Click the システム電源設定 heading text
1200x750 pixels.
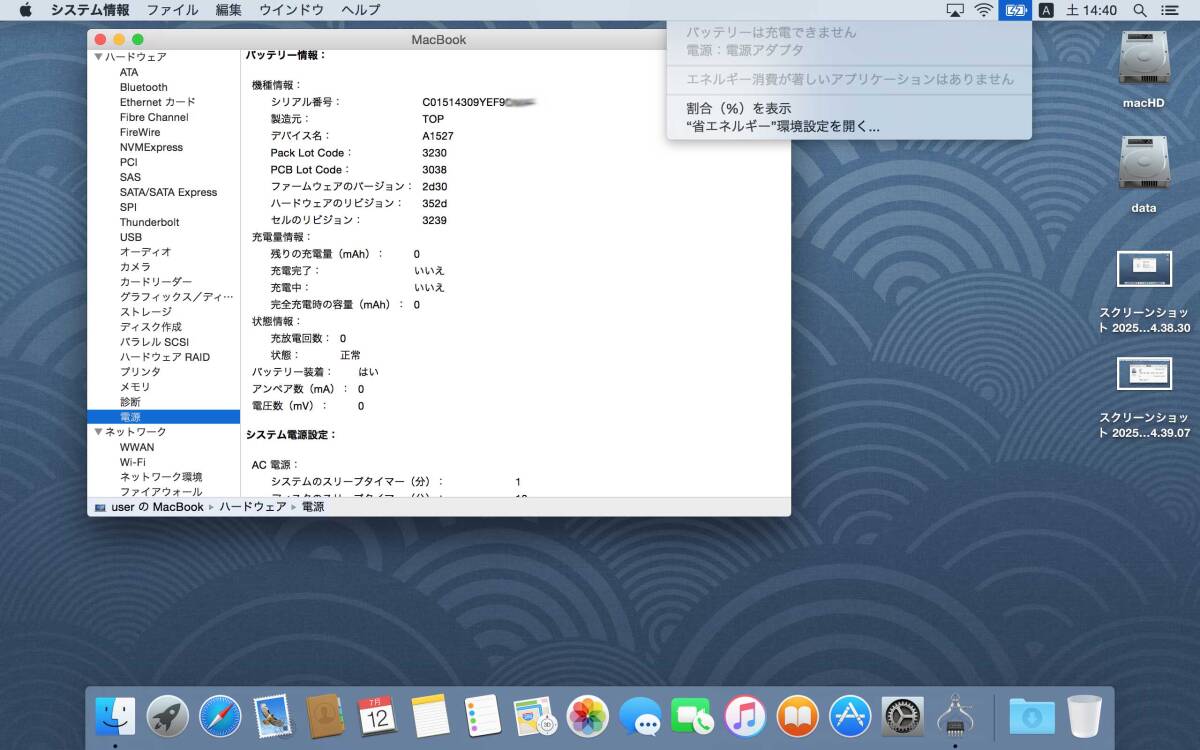pyautogui.click(x=291, y=435)
